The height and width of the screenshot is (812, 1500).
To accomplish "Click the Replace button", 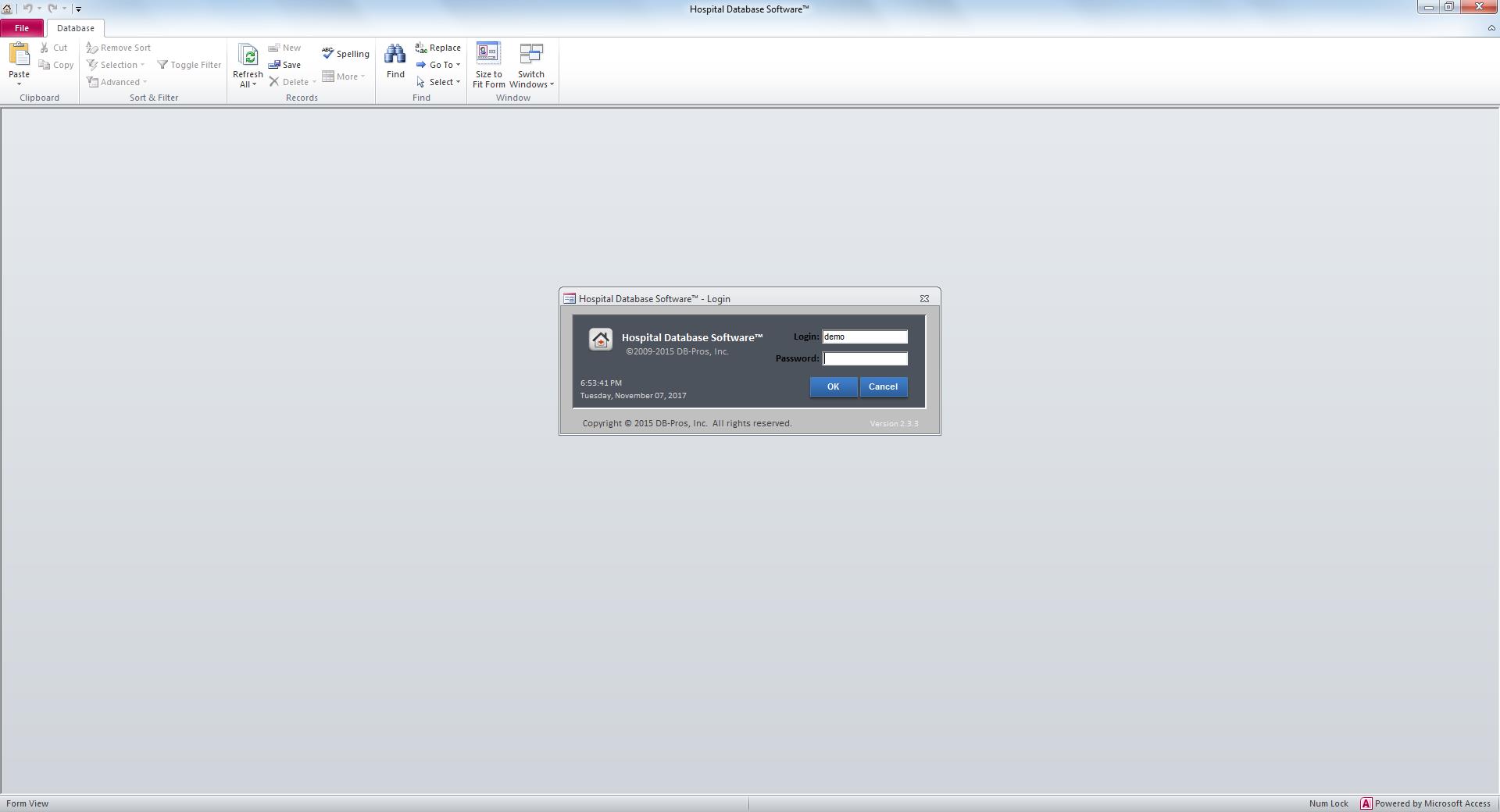I will [x=438, y=48].
